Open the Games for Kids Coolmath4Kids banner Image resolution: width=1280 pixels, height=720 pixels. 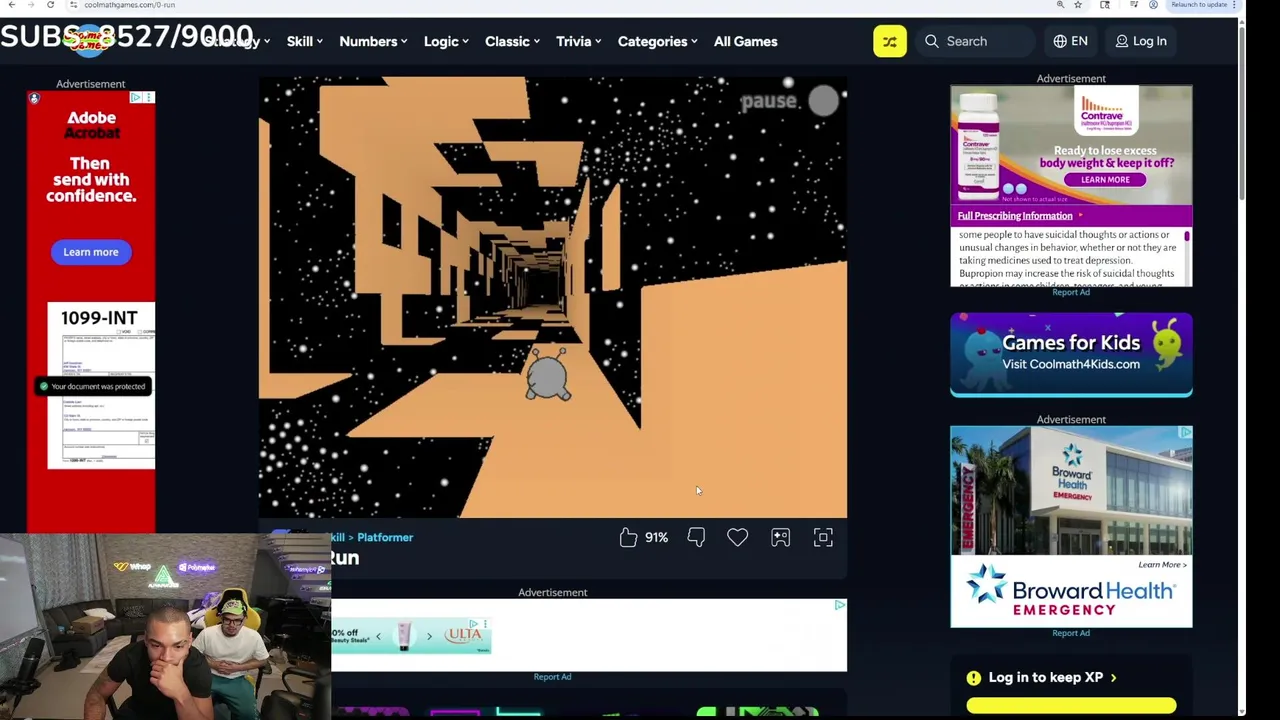(1071, 355)
